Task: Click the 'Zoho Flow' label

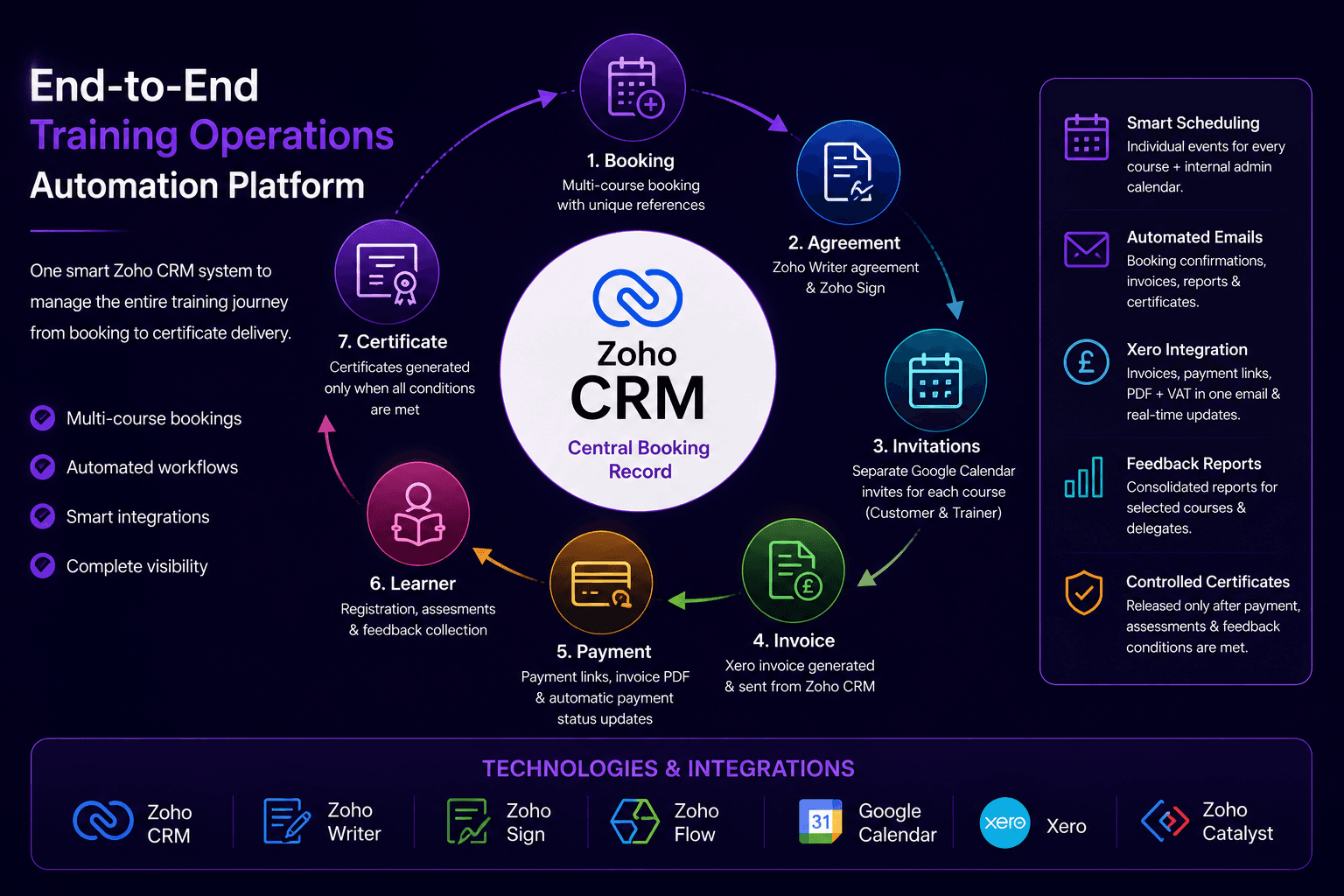Action: click(x=696, y=822)
